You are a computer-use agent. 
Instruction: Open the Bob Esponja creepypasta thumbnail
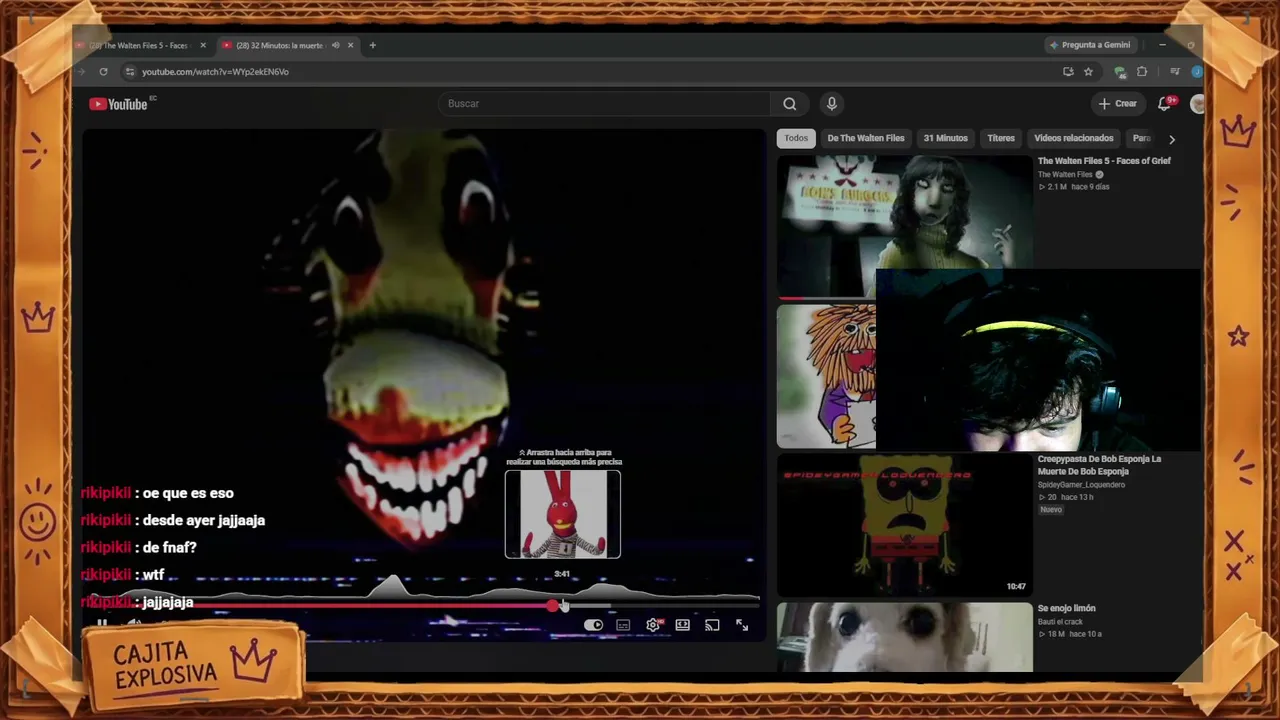point(905,526)
